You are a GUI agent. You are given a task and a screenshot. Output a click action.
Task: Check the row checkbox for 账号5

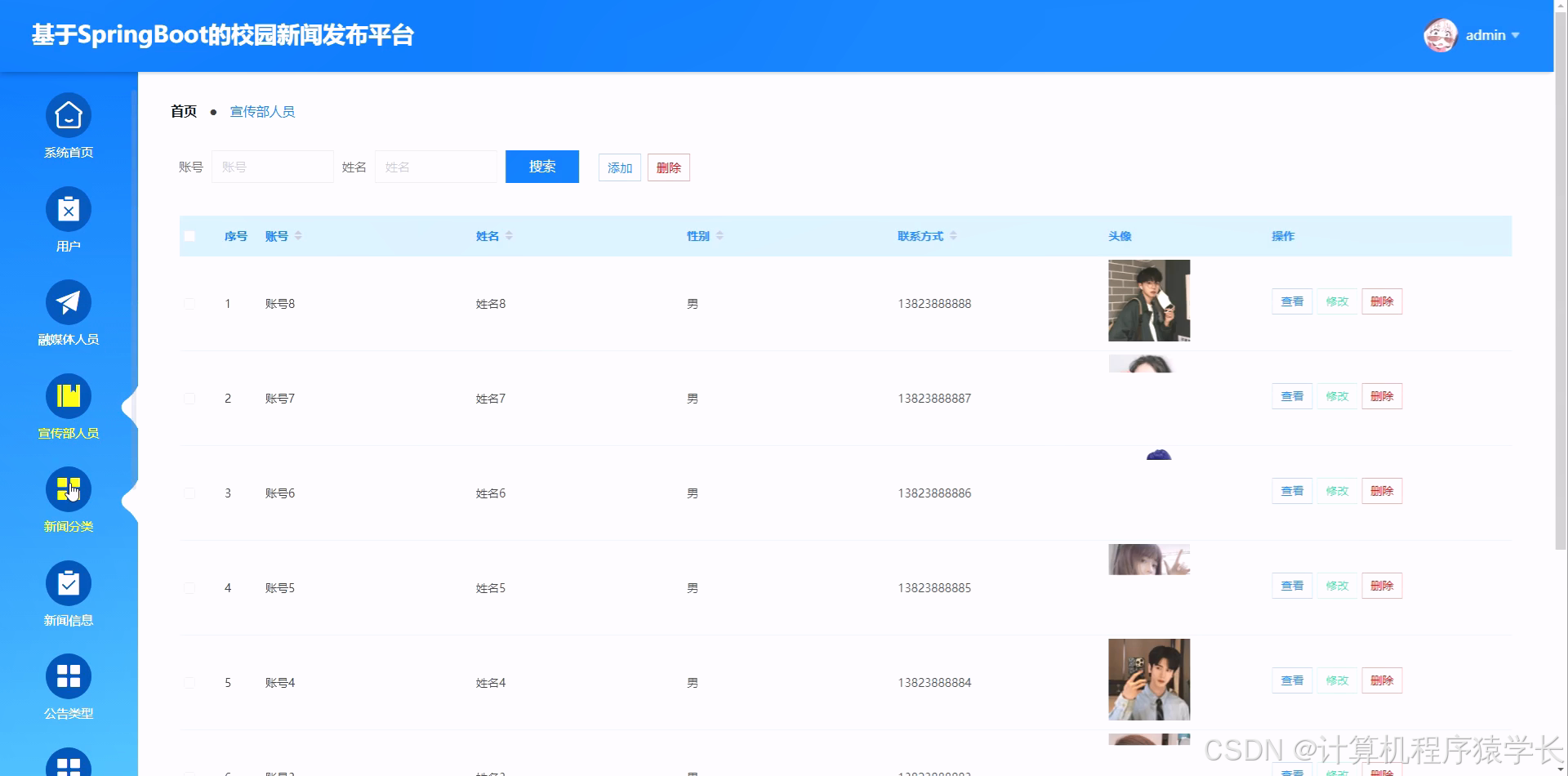pos(189,588)
